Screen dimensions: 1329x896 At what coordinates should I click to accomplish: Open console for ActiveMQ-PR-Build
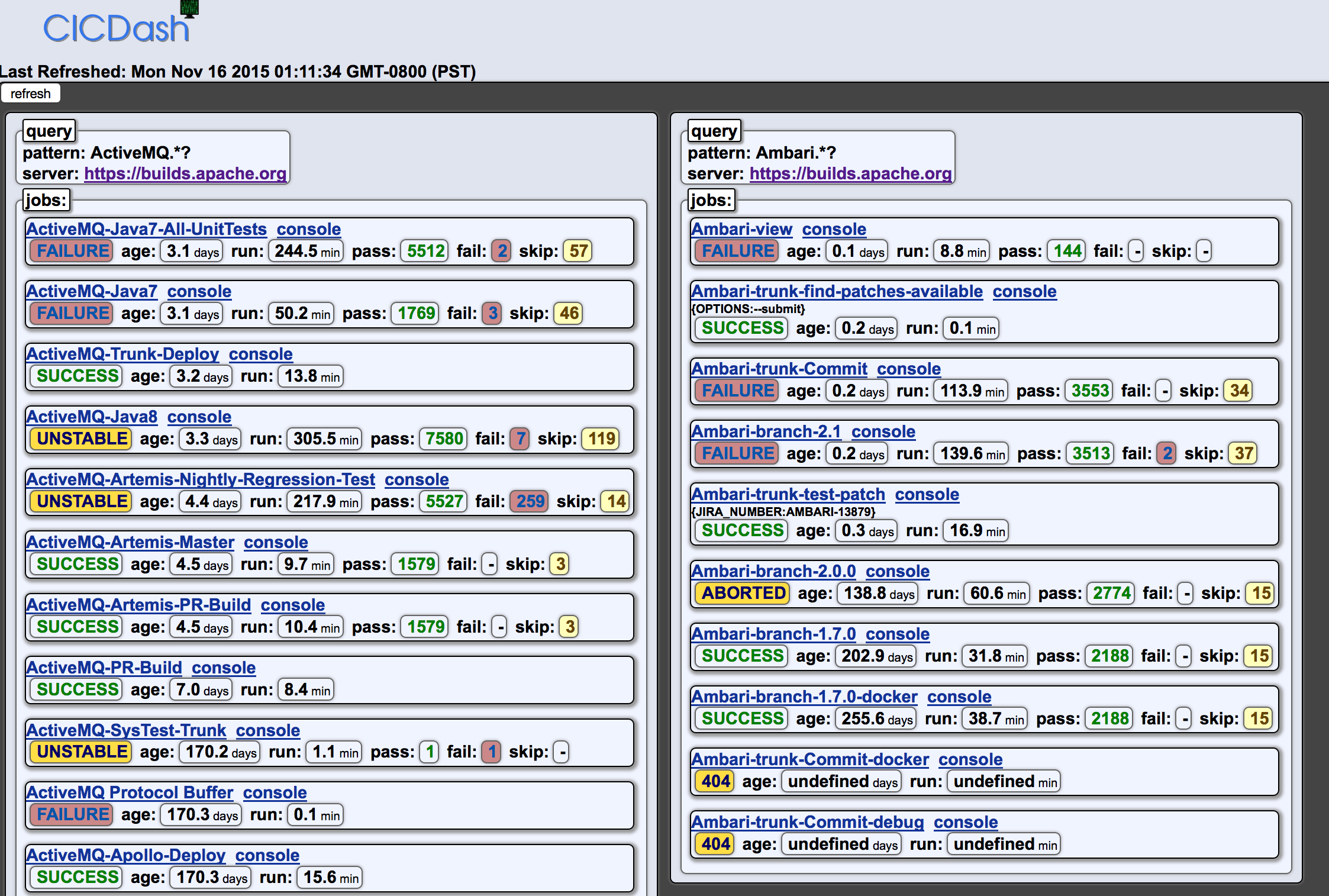(x=224, y=668)
